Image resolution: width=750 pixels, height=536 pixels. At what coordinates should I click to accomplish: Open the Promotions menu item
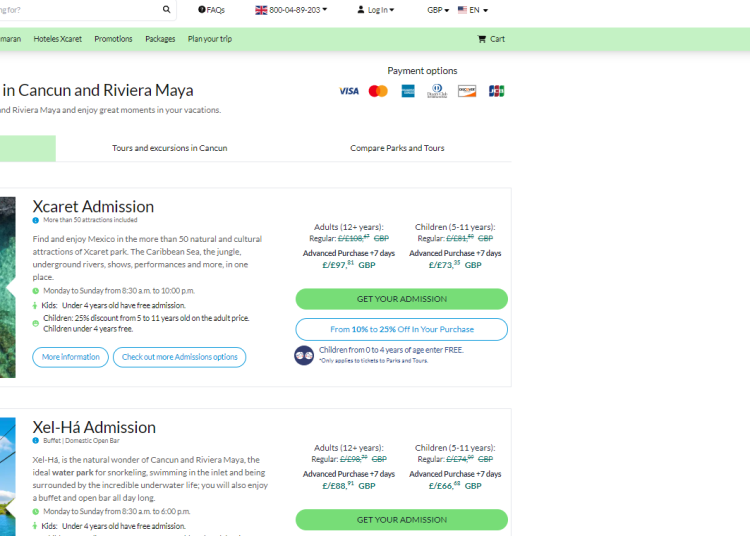(x=113, y=39)
